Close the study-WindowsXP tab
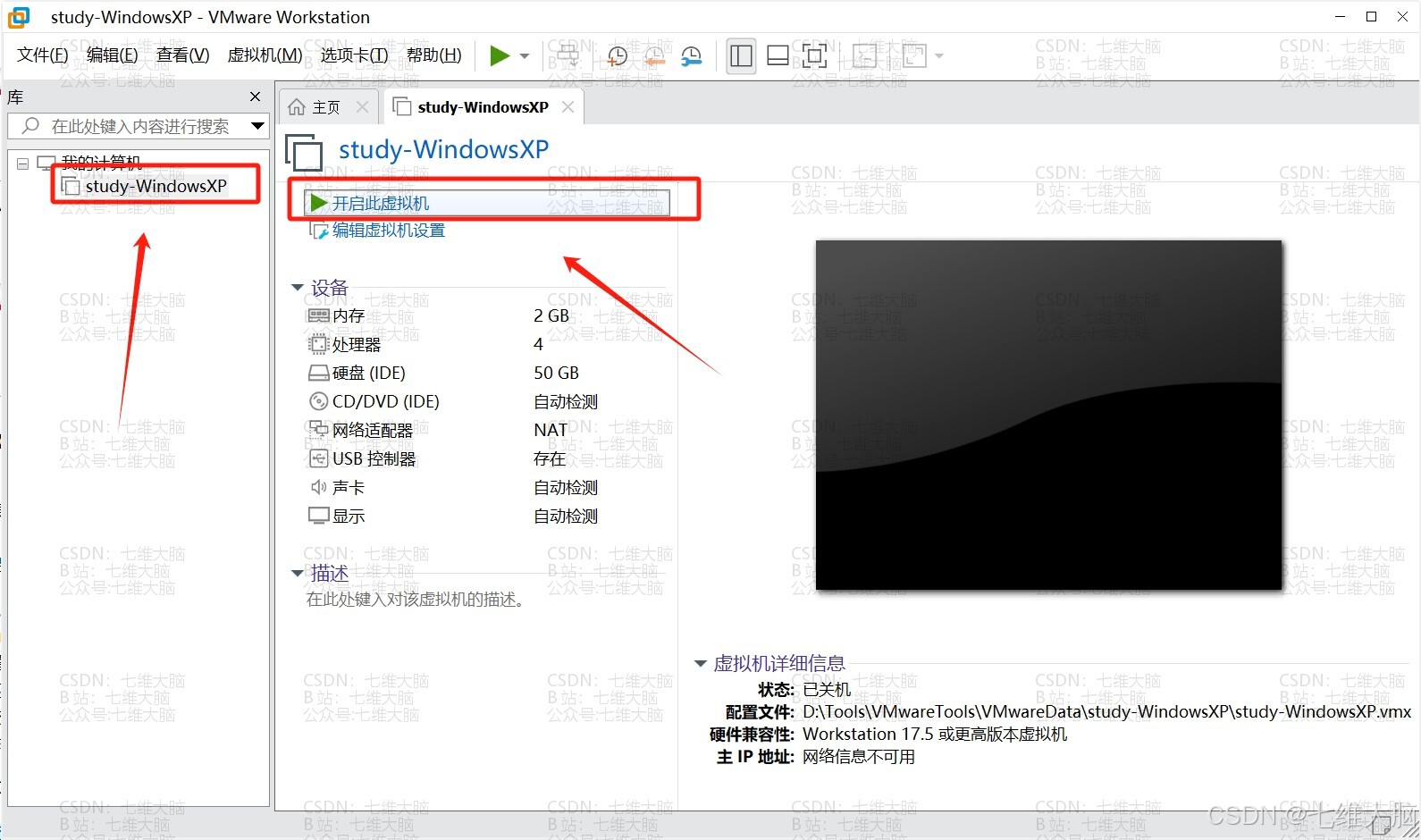1421x840 pixels. coord(568,107)
